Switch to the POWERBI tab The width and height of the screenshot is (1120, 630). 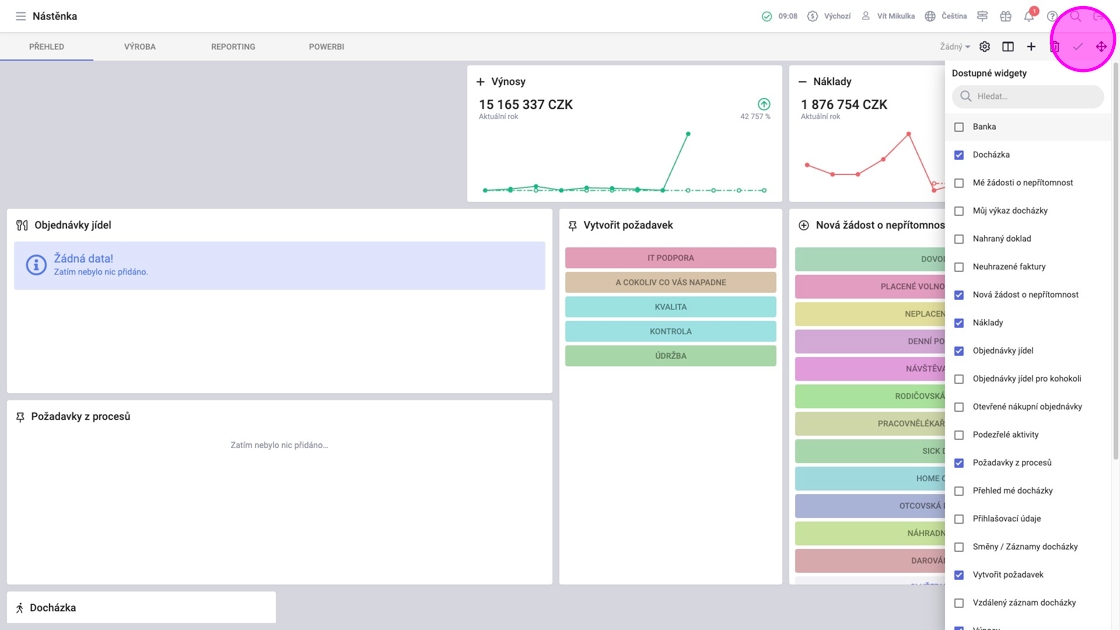(x=326, y=46)
